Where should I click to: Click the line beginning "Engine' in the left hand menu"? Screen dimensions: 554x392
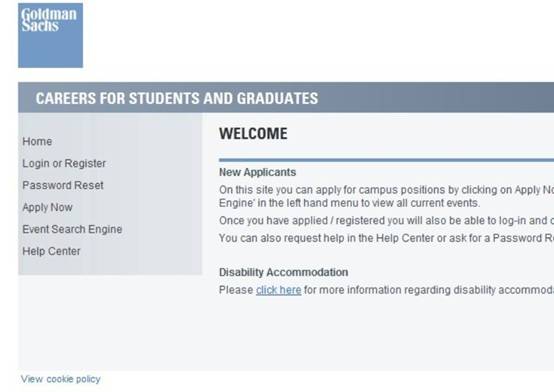pos(349,203)
